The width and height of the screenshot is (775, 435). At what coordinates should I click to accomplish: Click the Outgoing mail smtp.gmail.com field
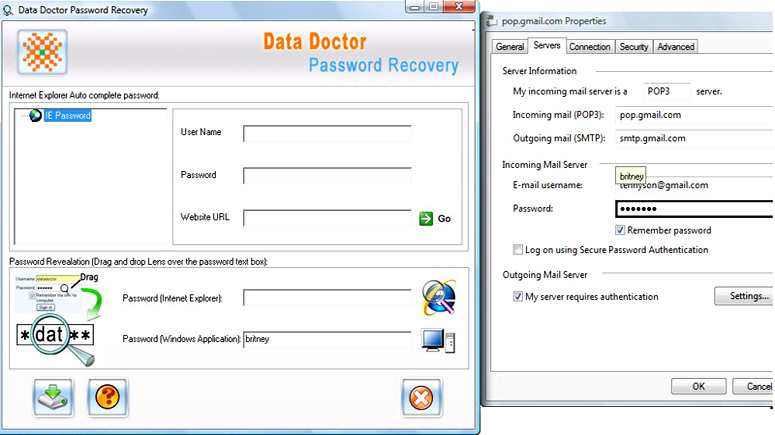pos(694,138)
